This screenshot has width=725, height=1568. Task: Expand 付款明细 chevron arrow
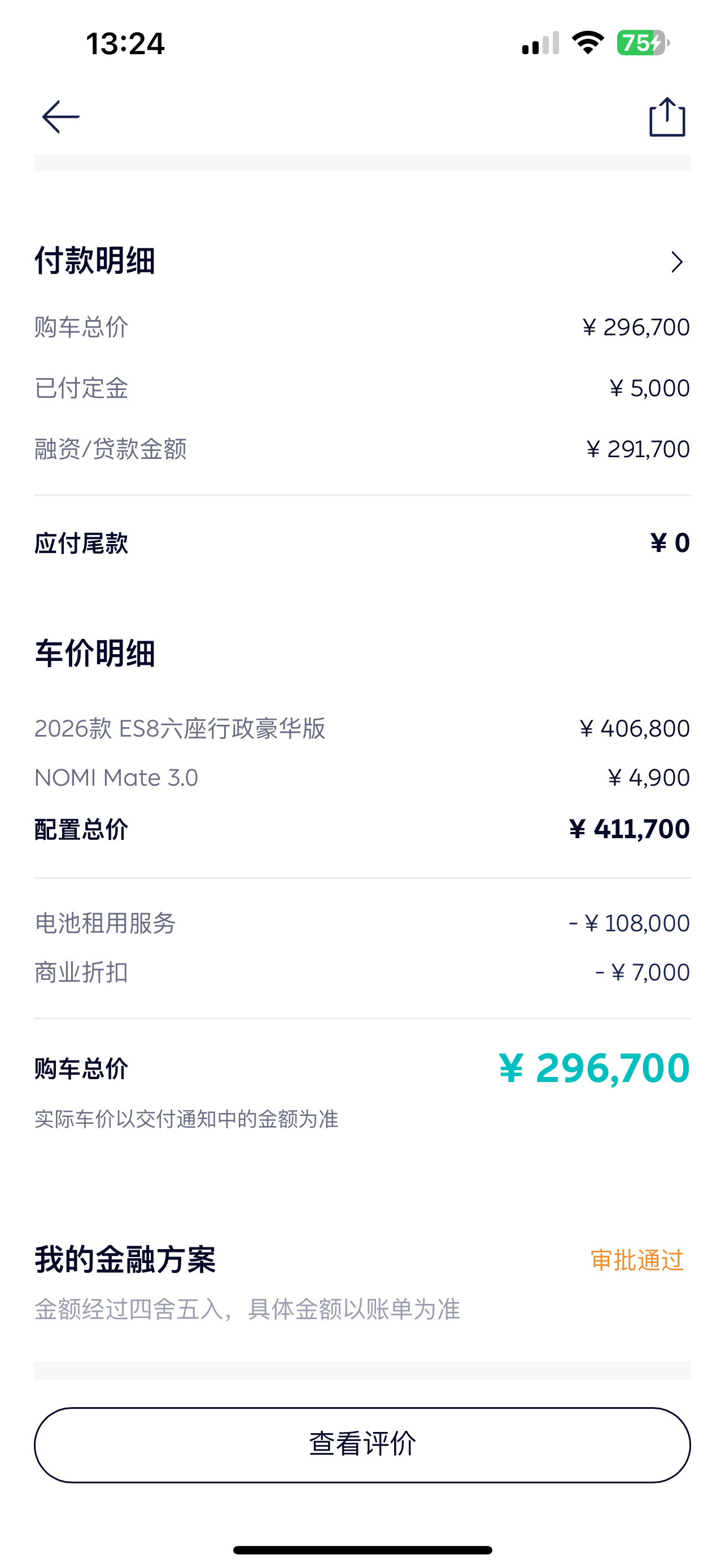(676, 262)
